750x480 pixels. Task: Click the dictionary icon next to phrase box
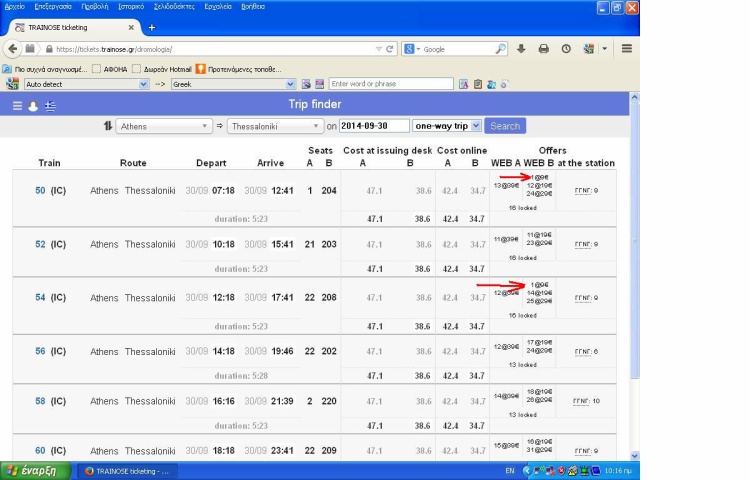pos(463,84)
